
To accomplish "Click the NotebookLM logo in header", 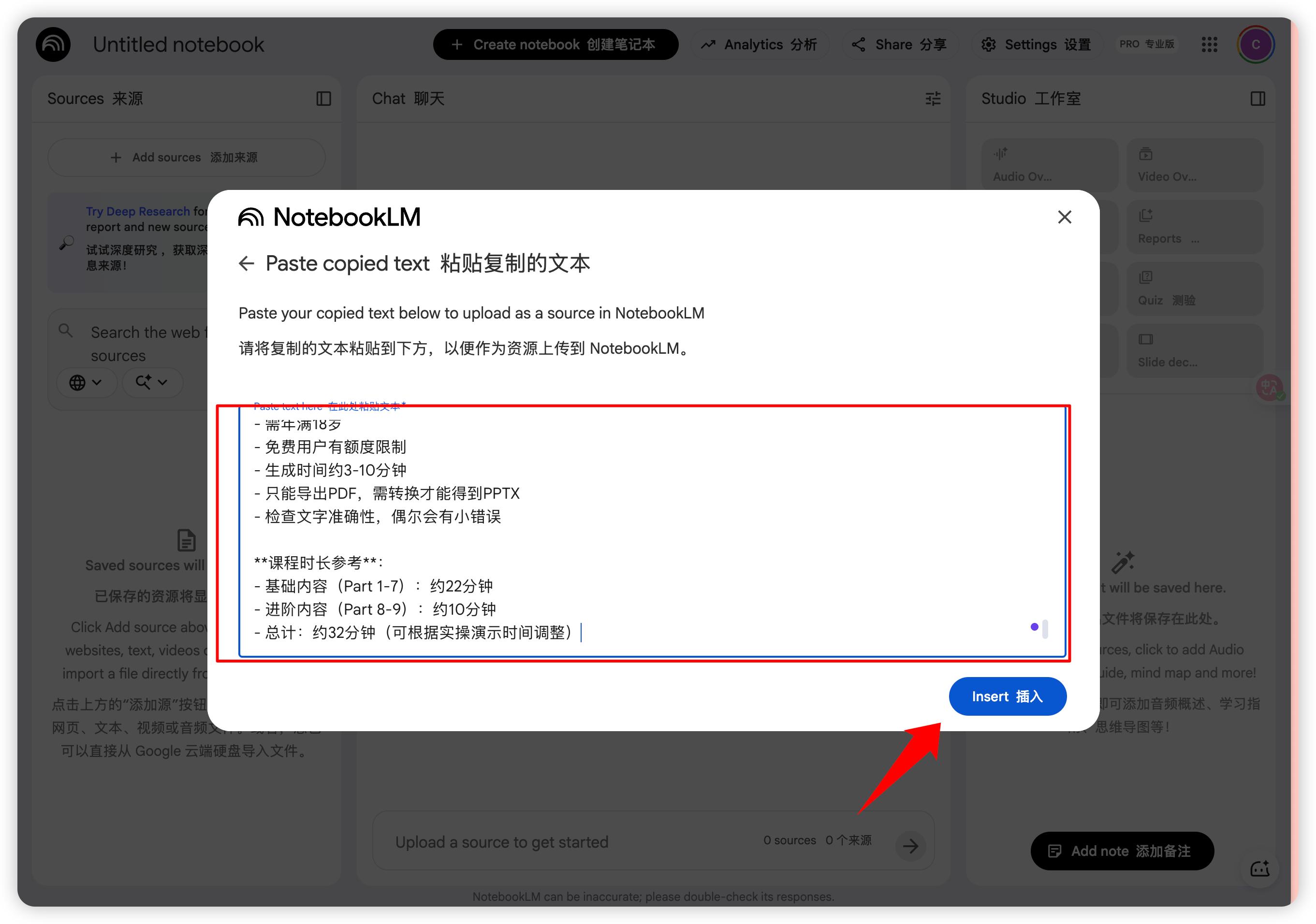I will tap(53, 44).
